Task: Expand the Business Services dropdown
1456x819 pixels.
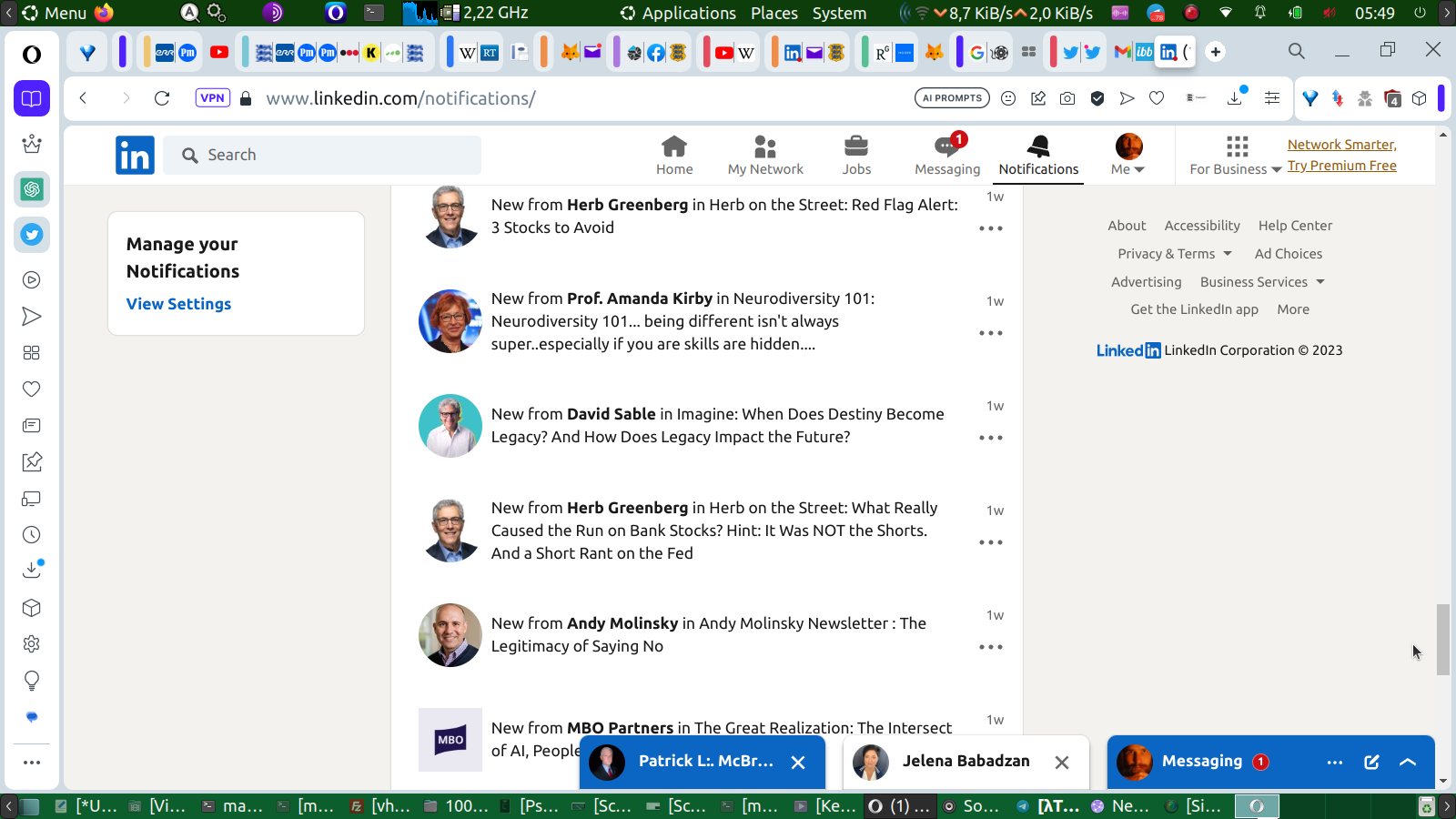Action: [x=1262, y=282]
